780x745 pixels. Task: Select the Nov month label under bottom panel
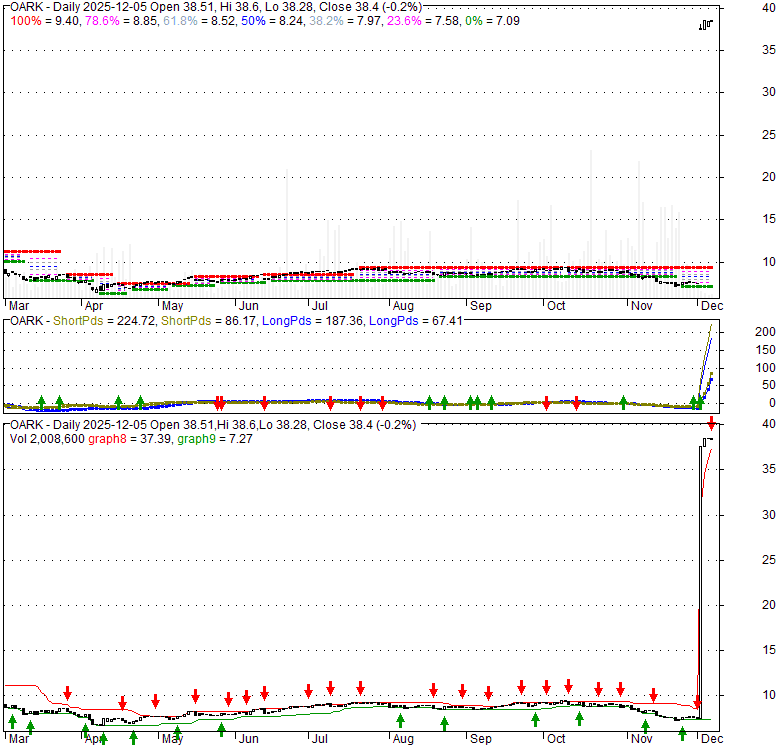click(642, 739)
